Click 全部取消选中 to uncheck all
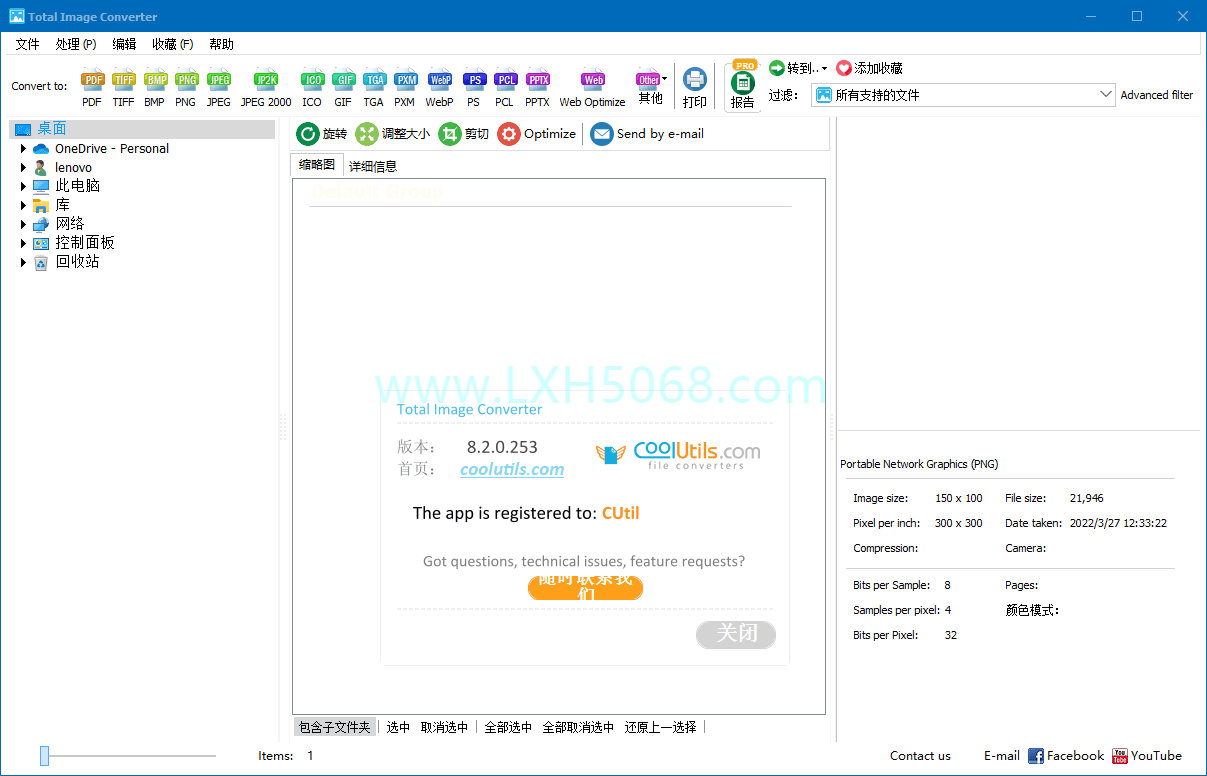 point(578,727)
